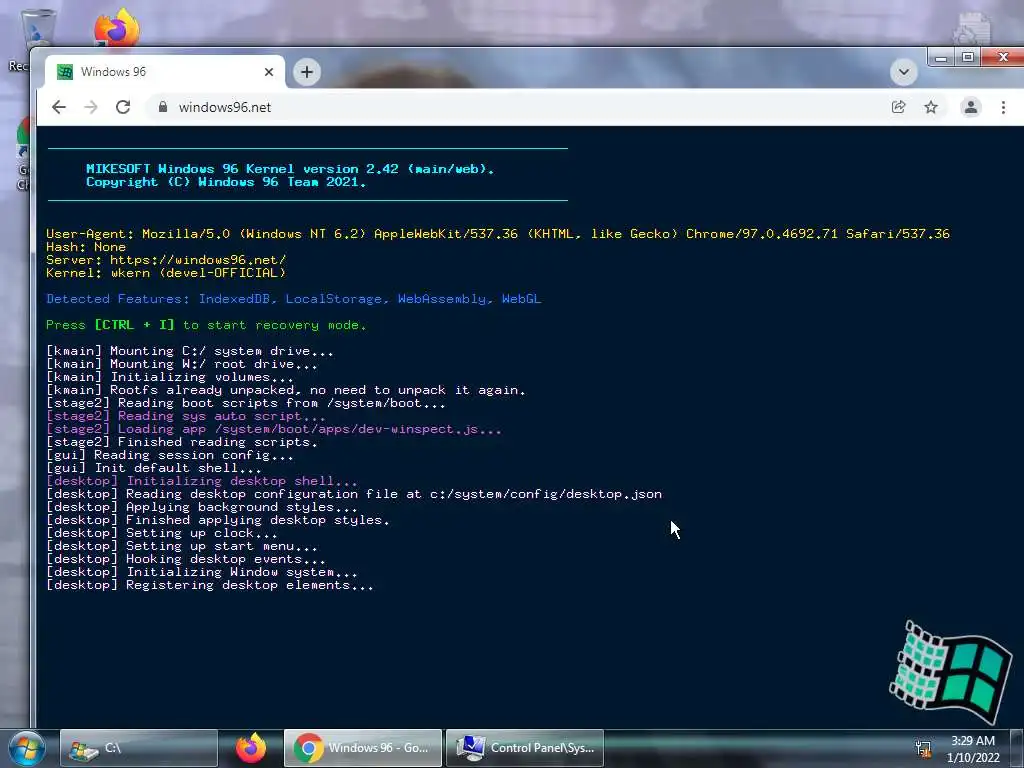Click the 'User-Agent: Mozilla/5.0' line

tap(498, 234)
